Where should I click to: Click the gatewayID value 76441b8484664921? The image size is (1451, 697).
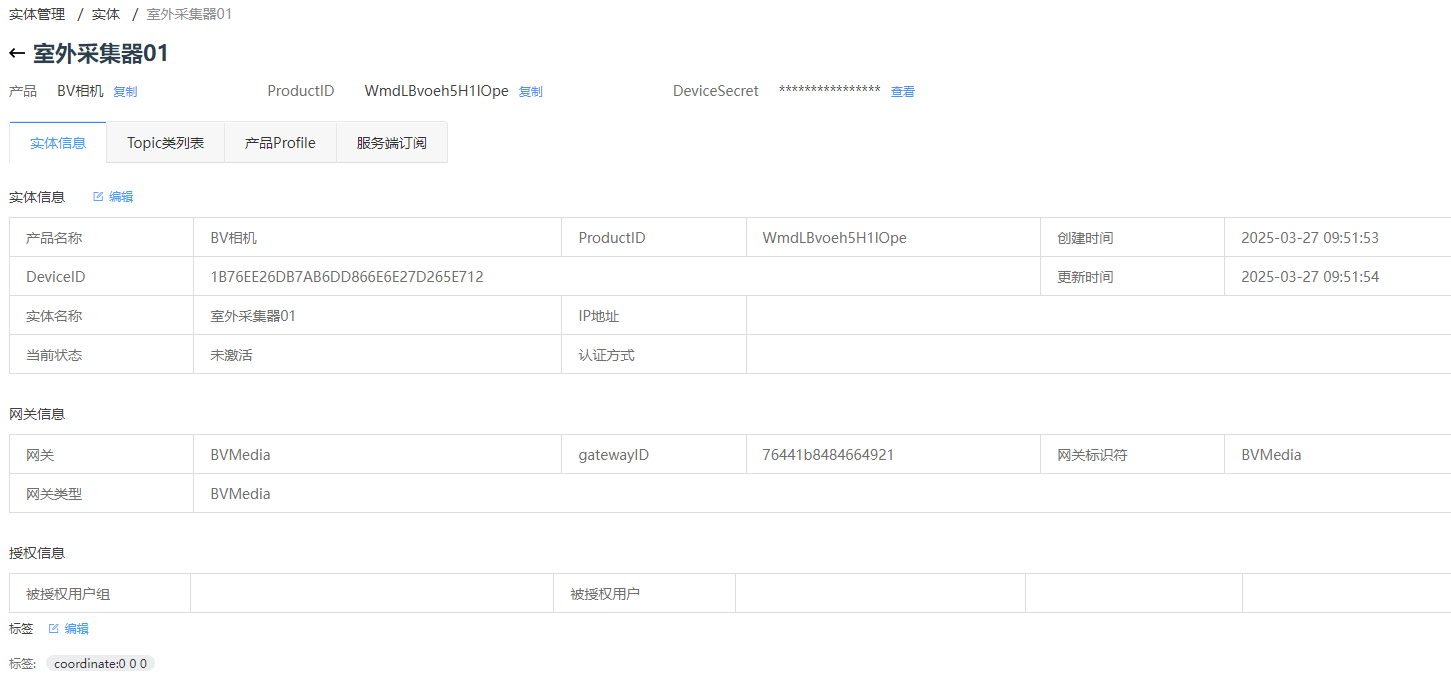pos(828,455)
